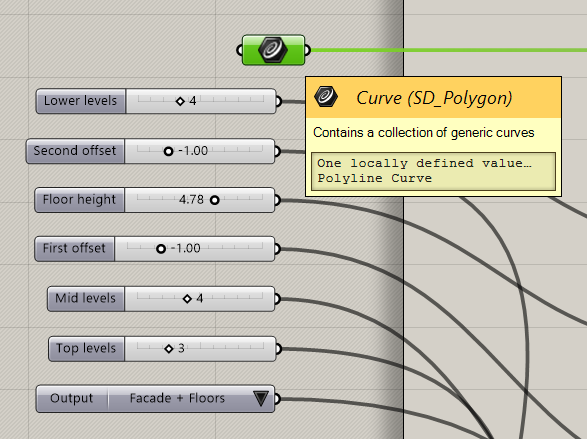Click the Polyline Curve value box
The height and width of the screenshot is (439, 587).
434,171
